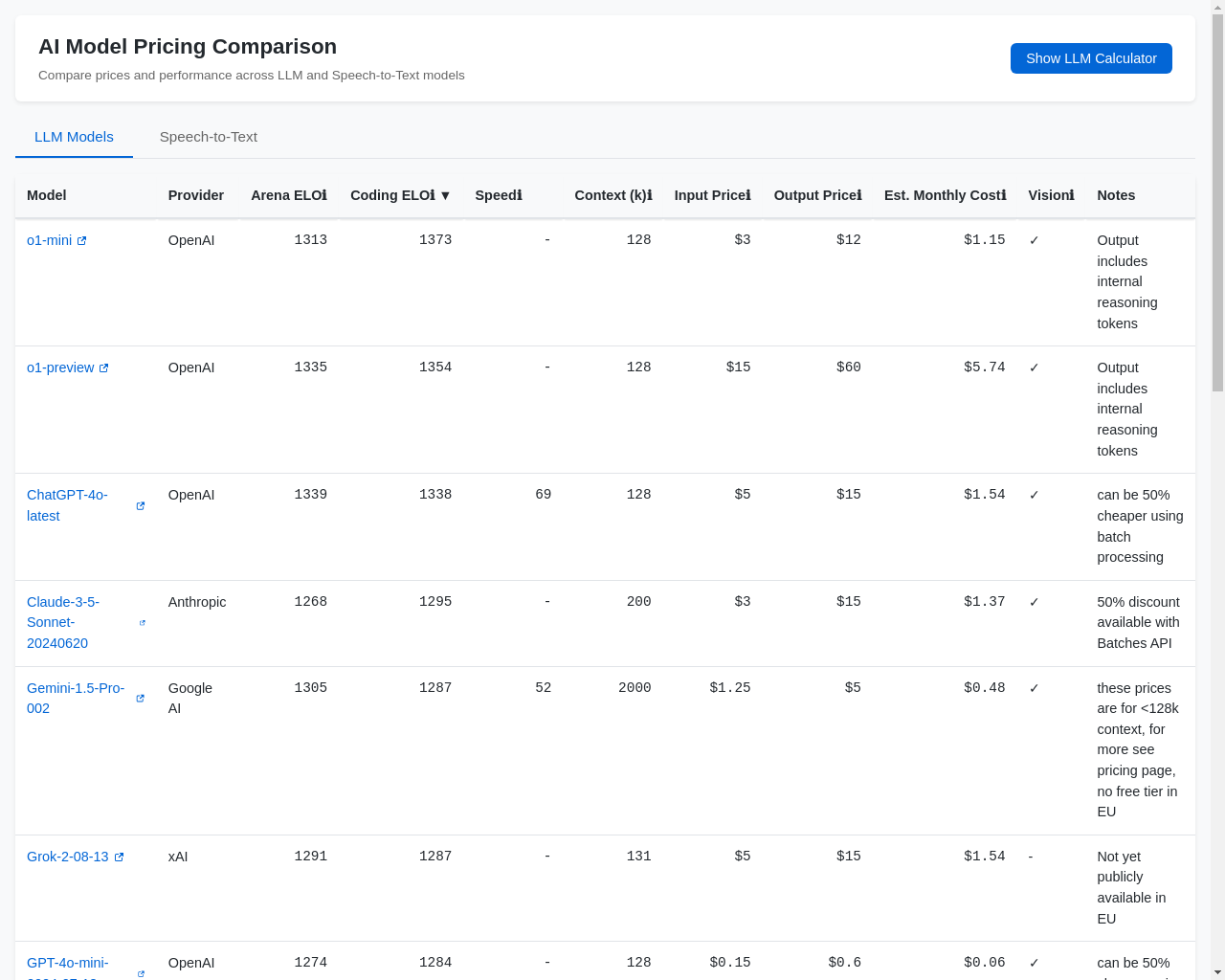1225x980 pixels.
Task: Open the Gemini-1.5-Pro-002 model link
Action: (76, 699)
